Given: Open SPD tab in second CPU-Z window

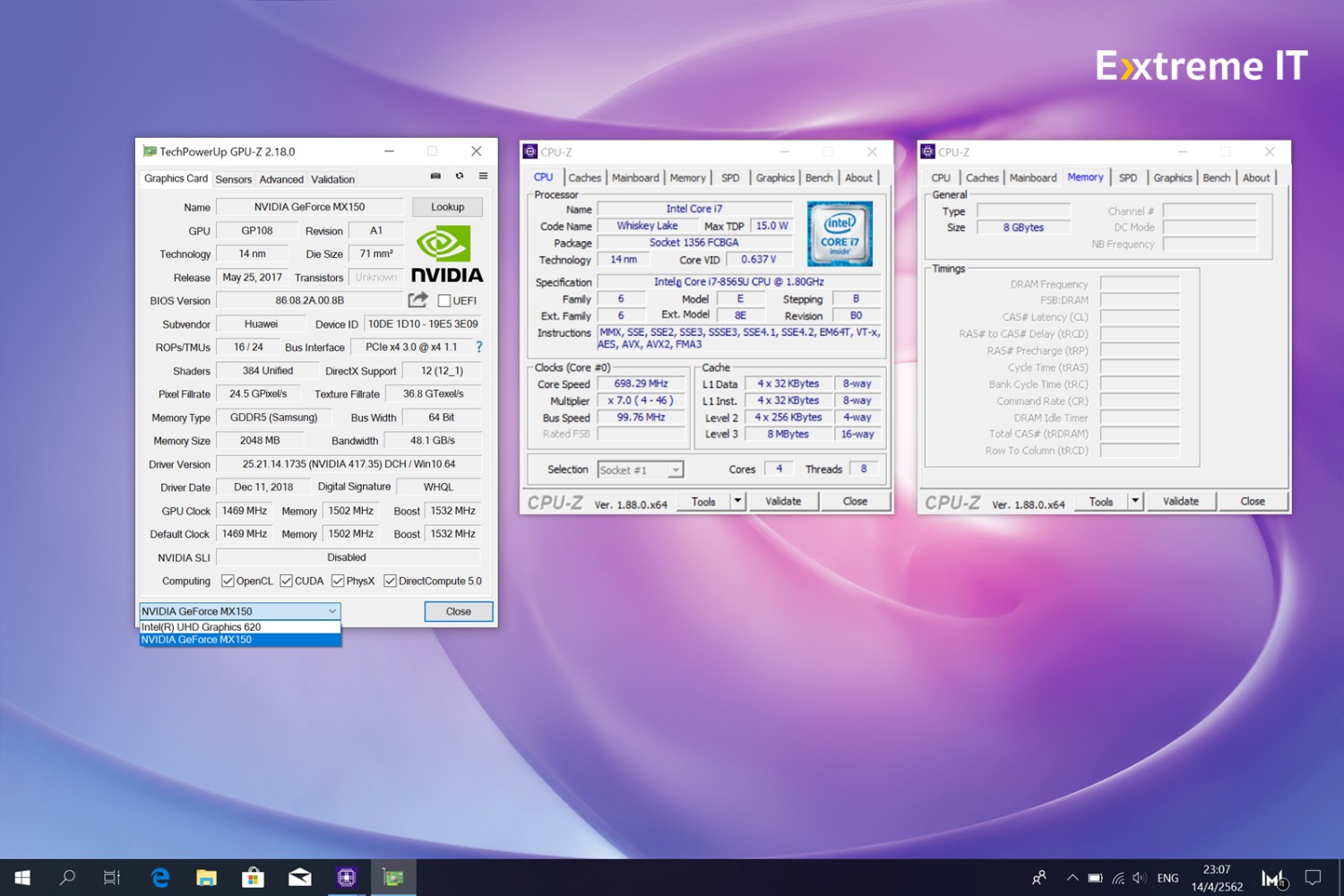Looking at the screenshot, I should [x=1128, y=177].
